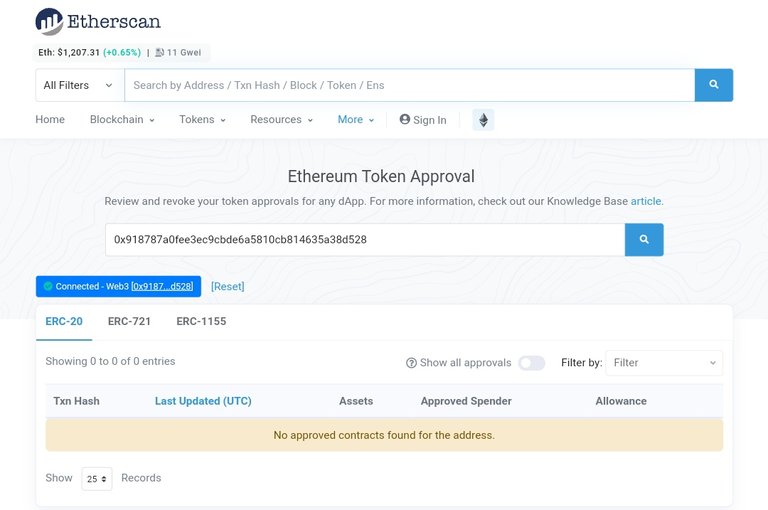768x510 pixels.
Task: Click the Reset link
Action: click(228, 287)
